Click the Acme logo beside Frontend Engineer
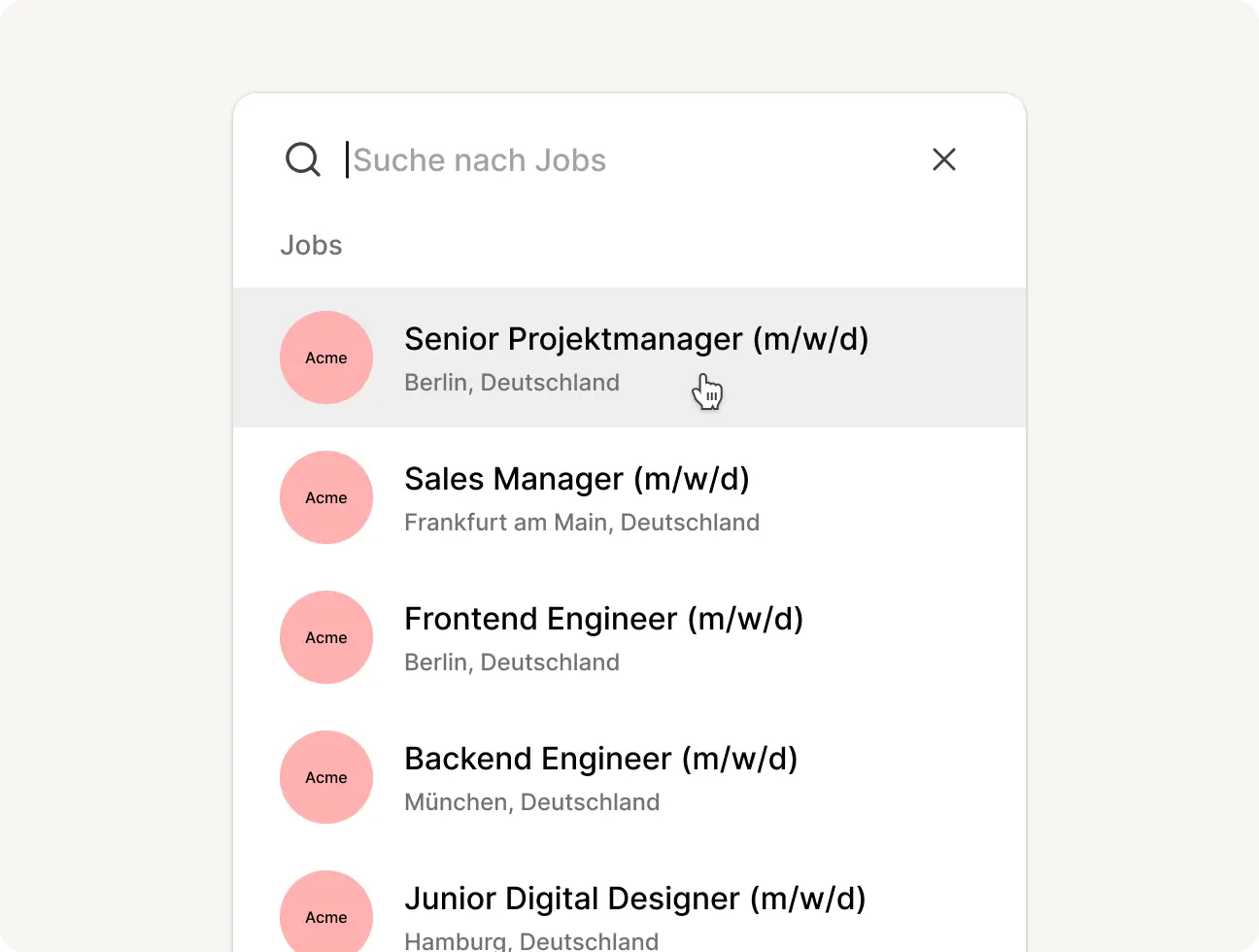 326,637
